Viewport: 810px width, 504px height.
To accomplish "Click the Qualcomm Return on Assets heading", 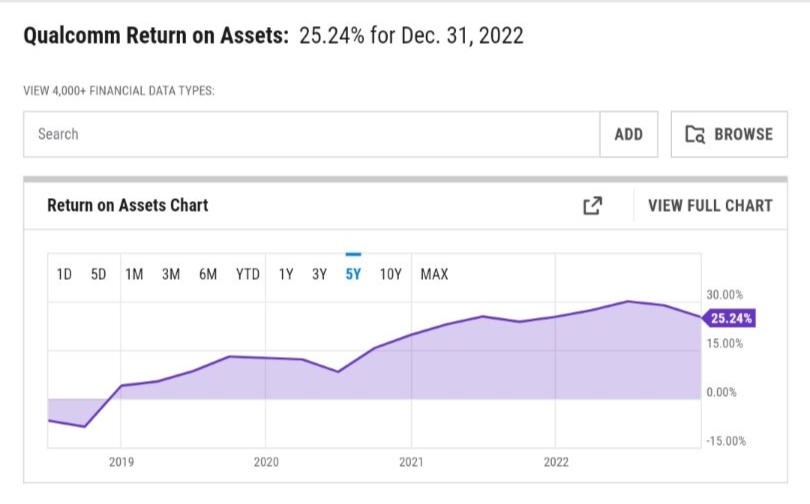I will coord(156,36).
